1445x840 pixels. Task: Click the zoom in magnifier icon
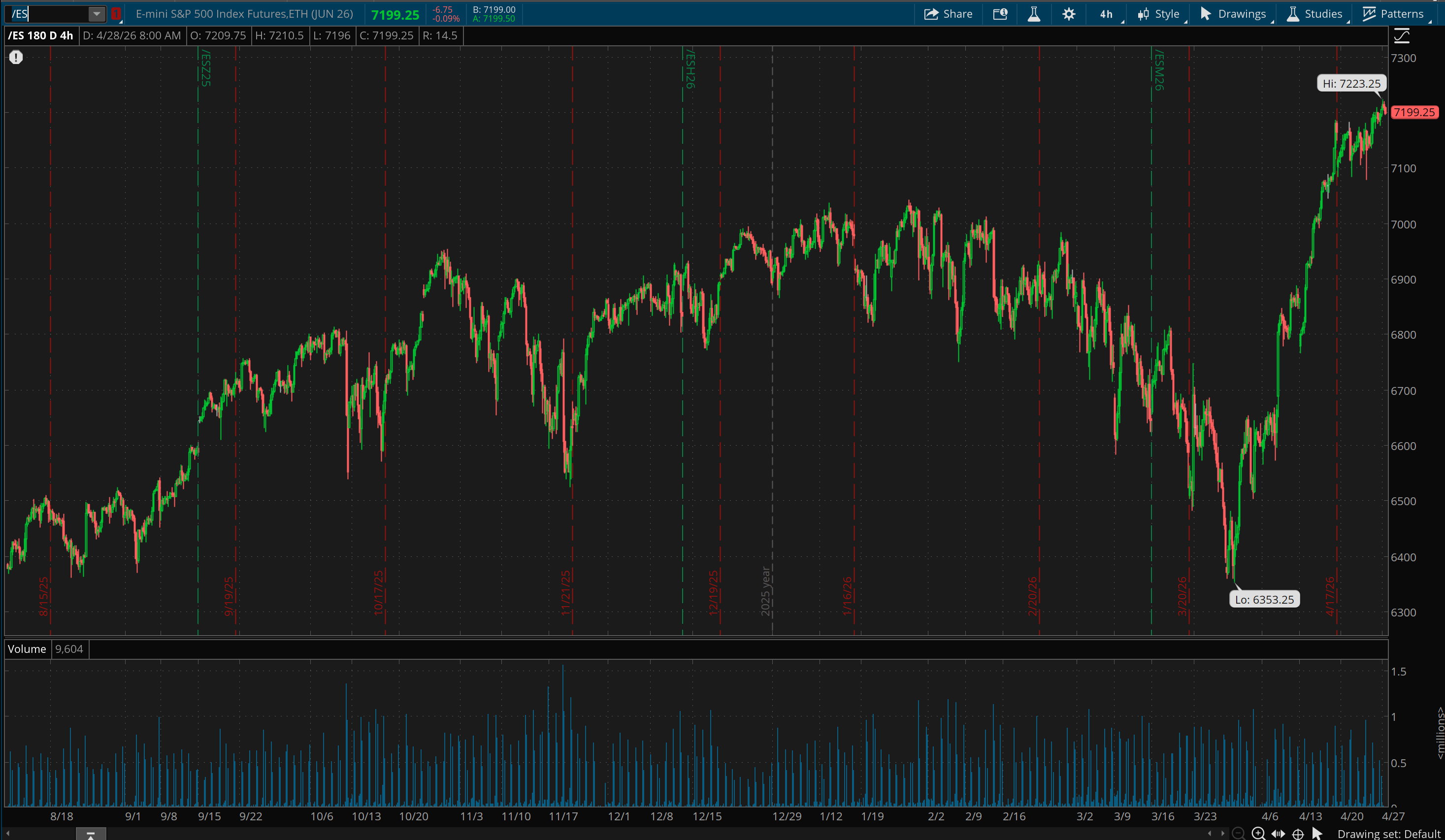point(1258,833)
